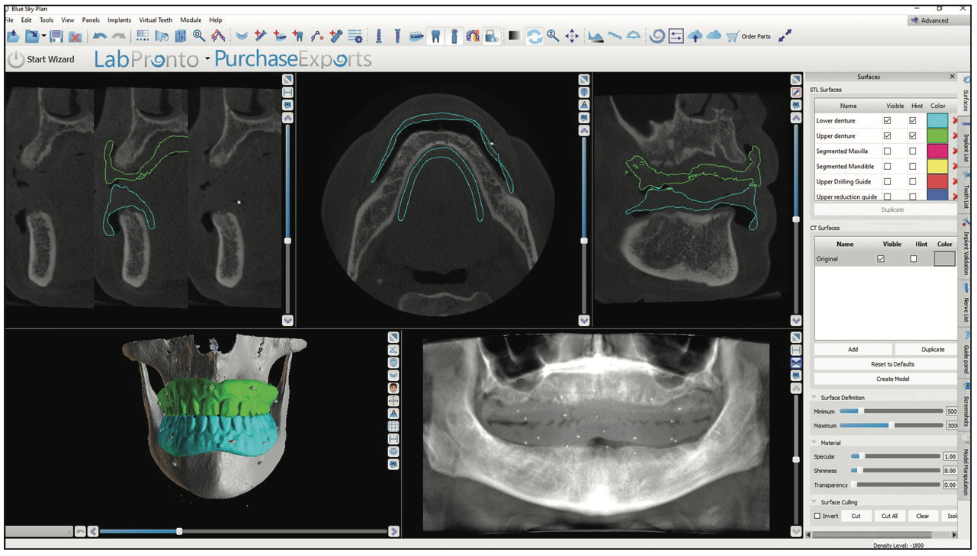Open the Module menu
977x556 pixels.
[x=191, y=20]
